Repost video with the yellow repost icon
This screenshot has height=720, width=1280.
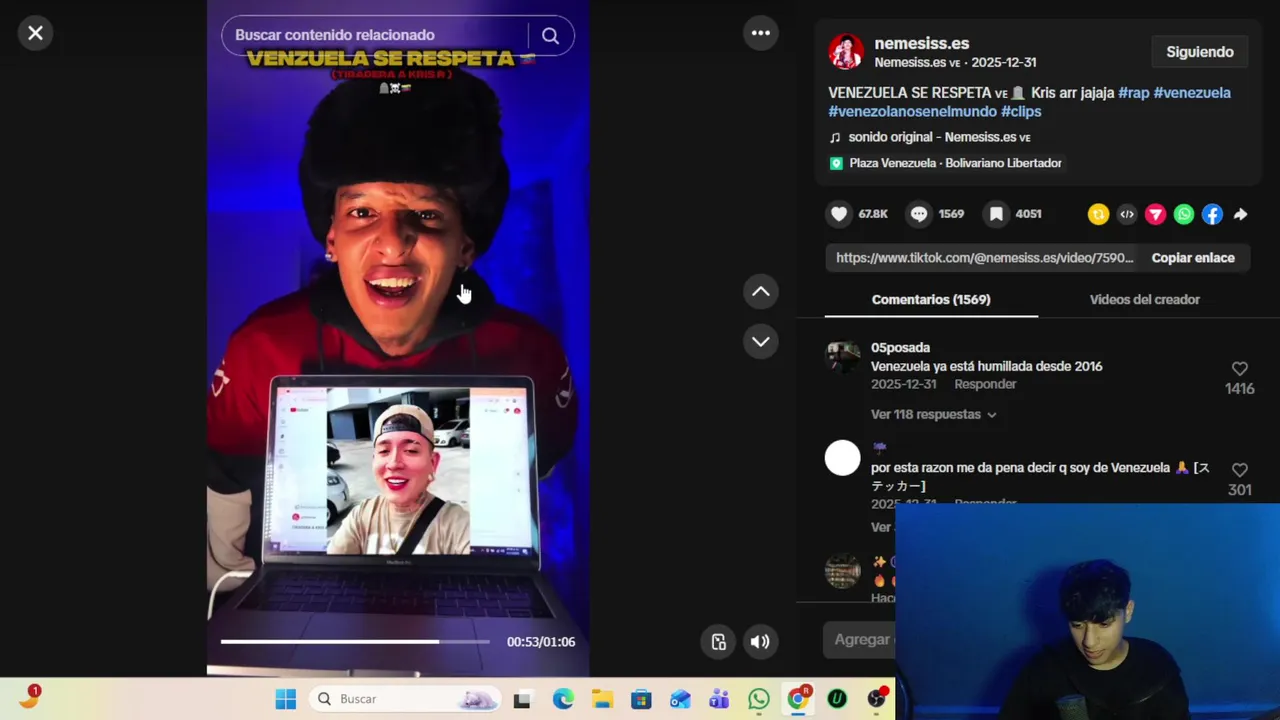point(1098,214)
